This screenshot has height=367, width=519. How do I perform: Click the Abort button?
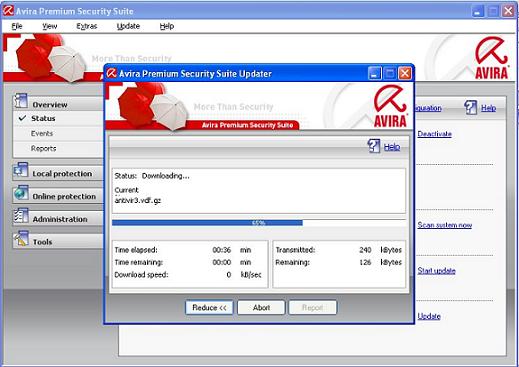261,307
